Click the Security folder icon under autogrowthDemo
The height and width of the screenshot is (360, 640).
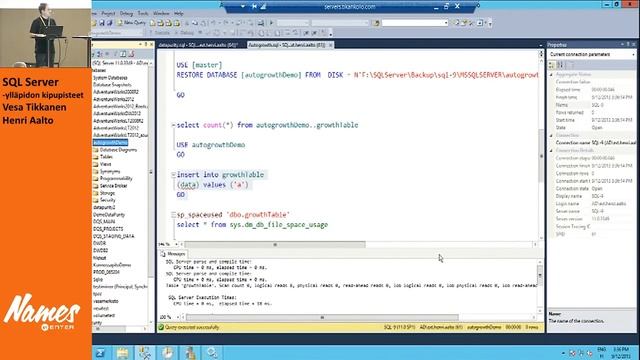96,200
